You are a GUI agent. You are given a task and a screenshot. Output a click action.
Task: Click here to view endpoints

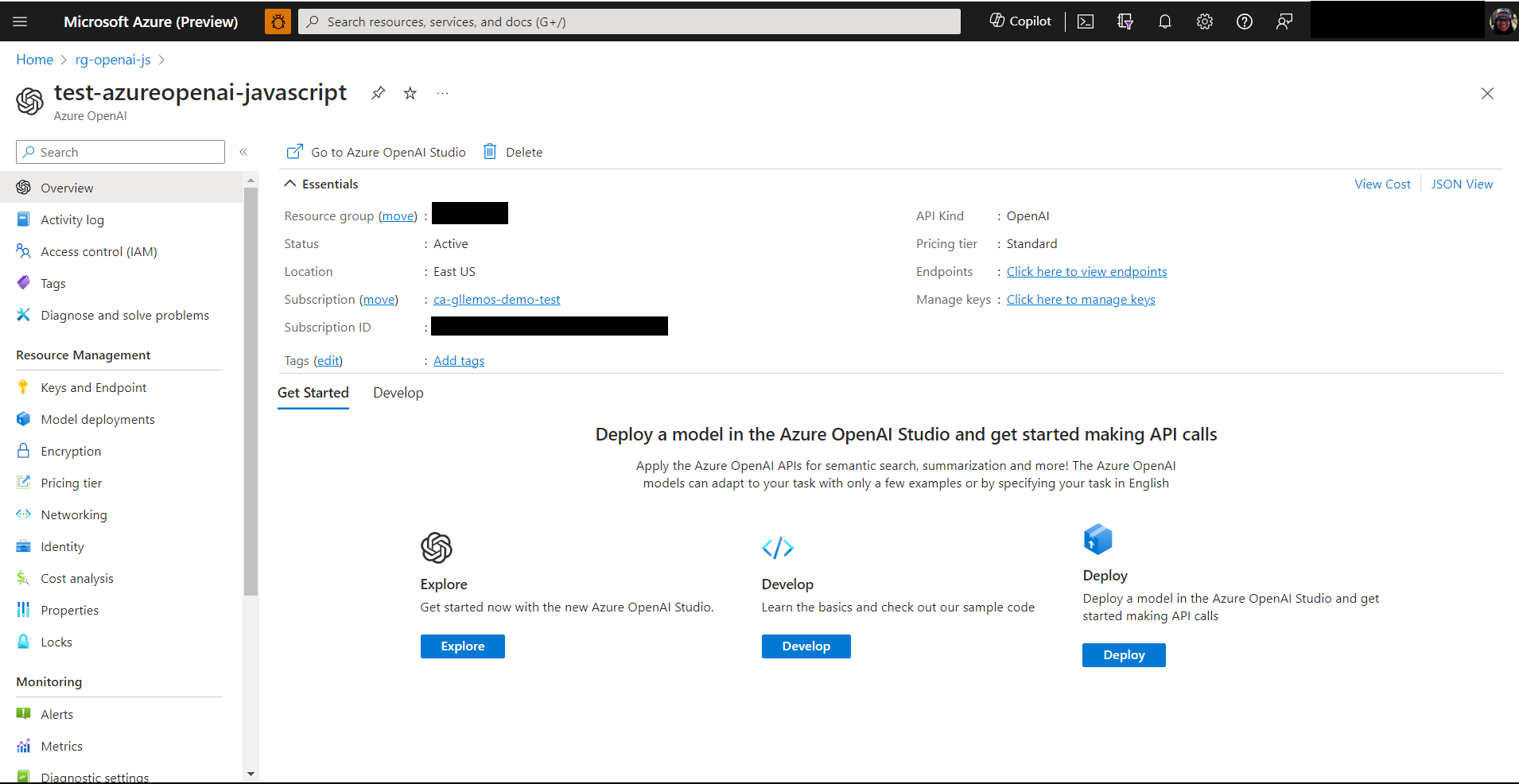click(x=1086, y=272)
